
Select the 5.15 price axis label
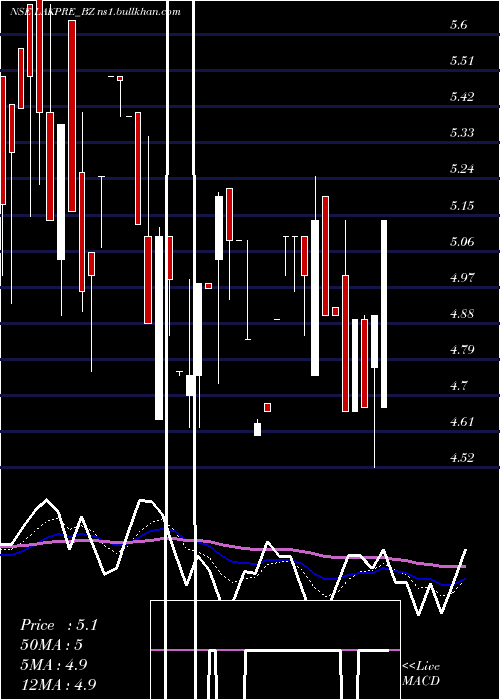coord(462,206)
